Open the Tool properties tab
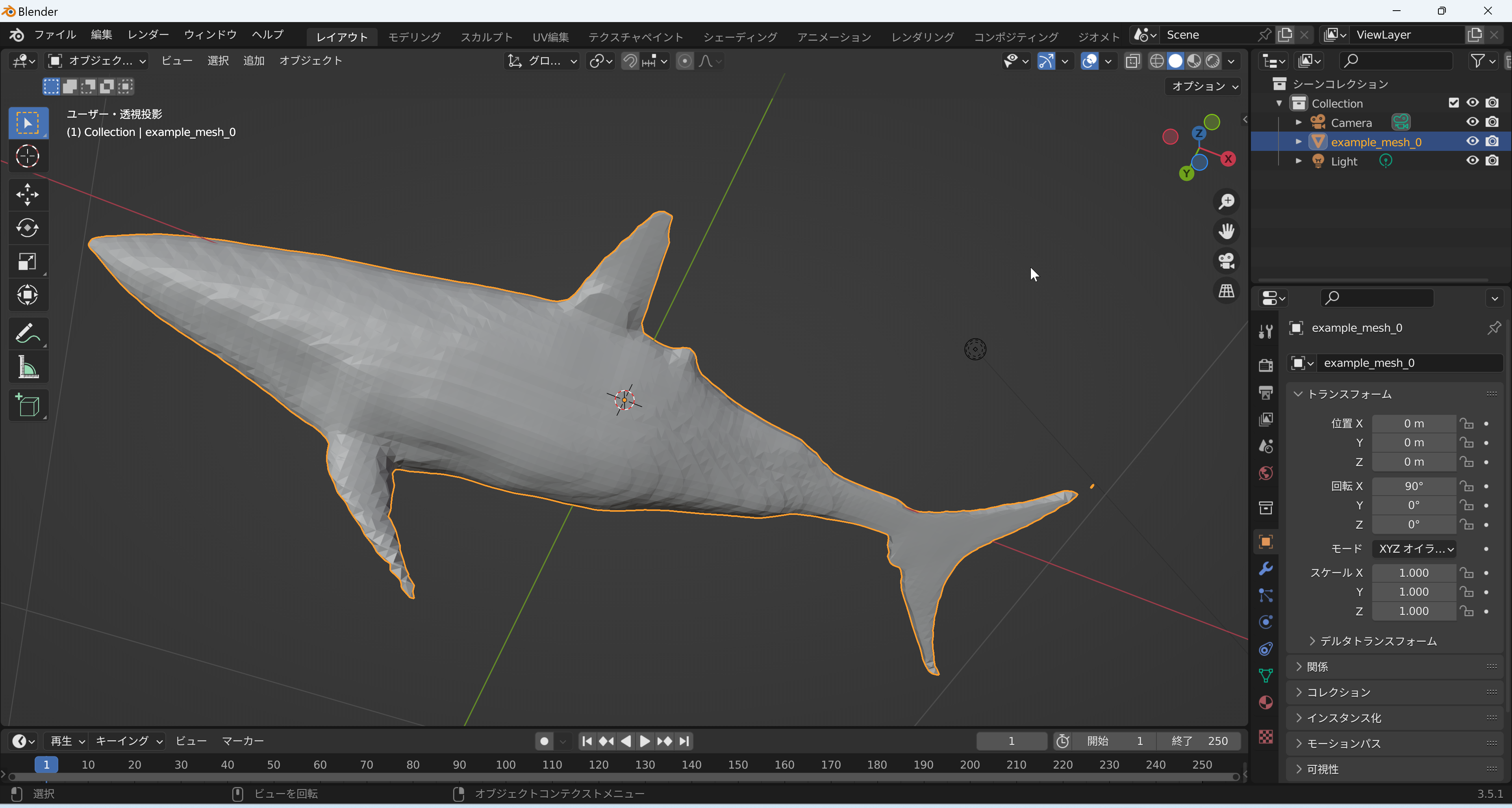The image size is (1512, 808). [1266, 331]
